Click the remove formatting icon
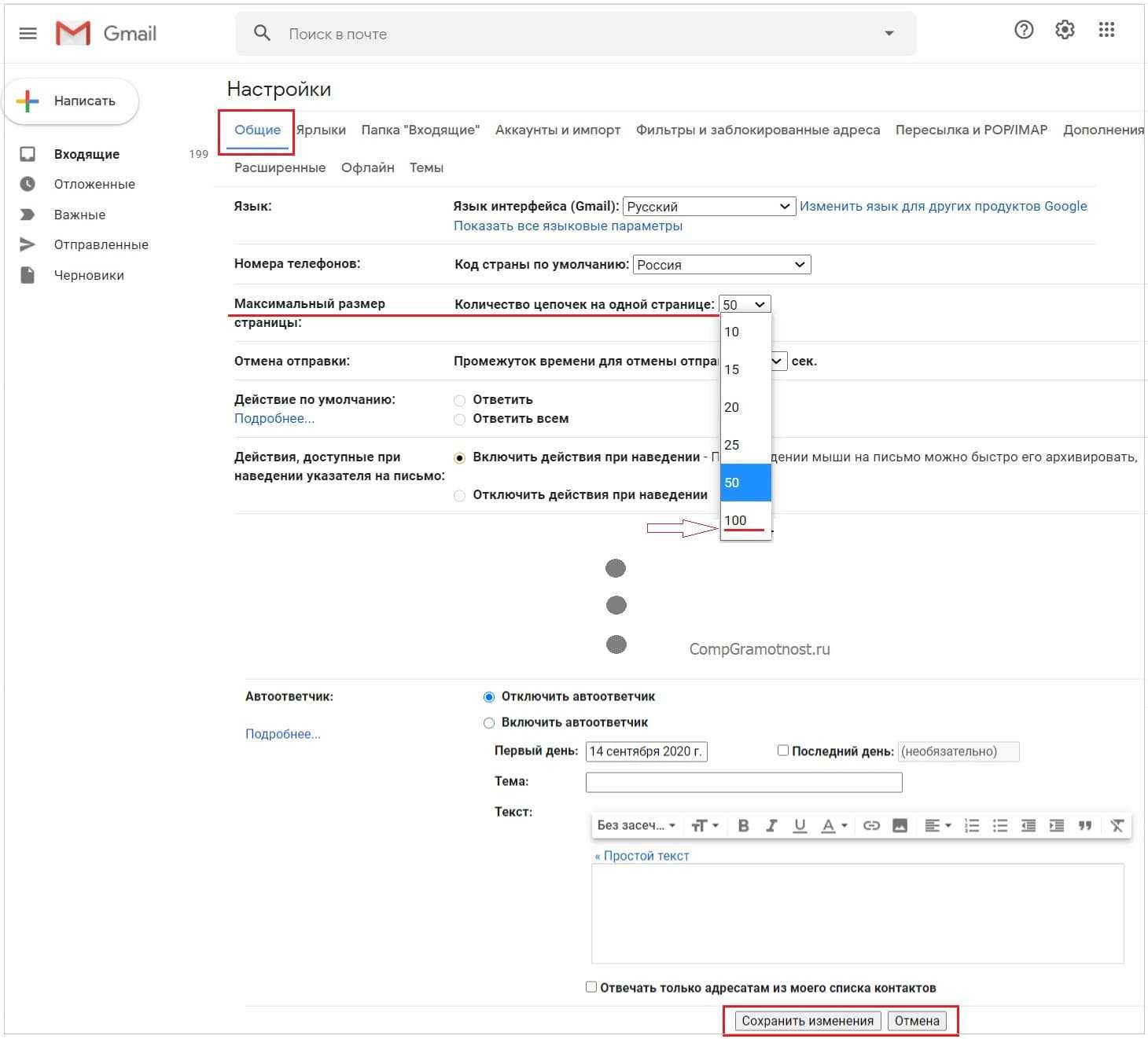Screen dimensions: 1148x1039 tap(1117, 825)
